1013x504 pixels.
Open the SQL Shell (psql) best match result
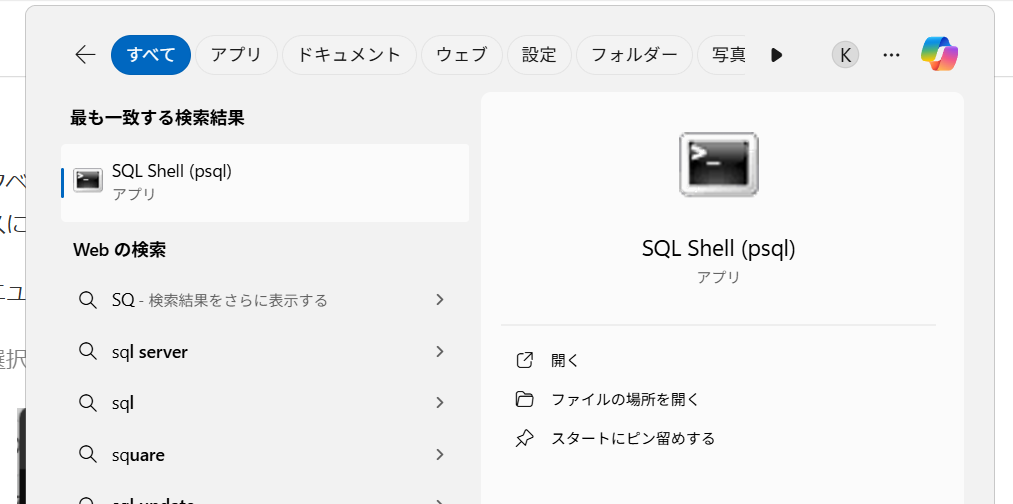pos(265,181)
